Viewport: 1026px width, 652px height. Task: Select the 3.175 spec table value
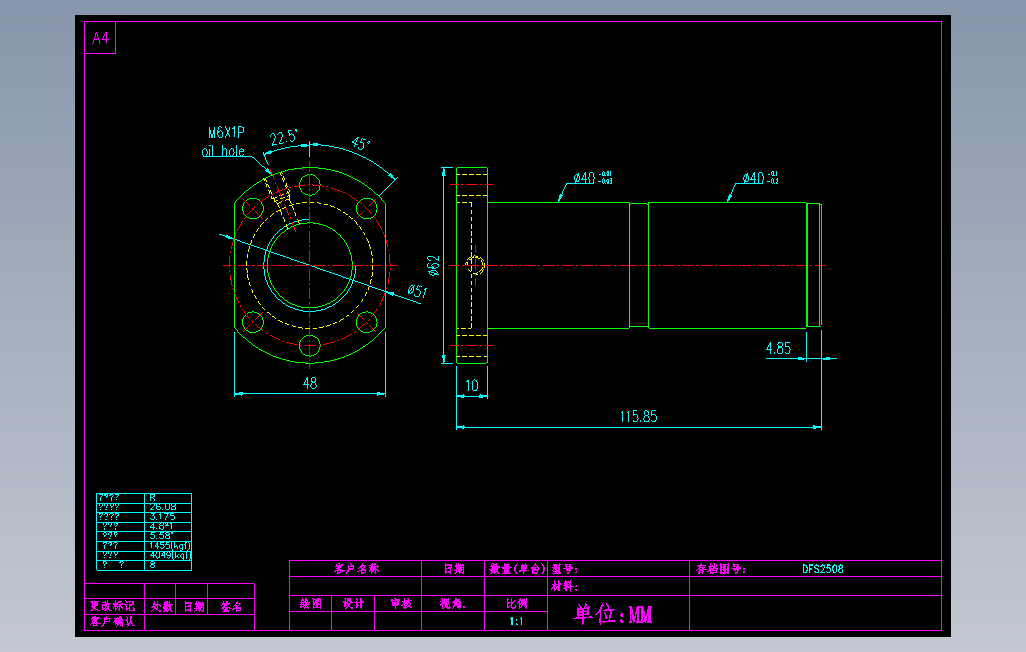point(162,516)
